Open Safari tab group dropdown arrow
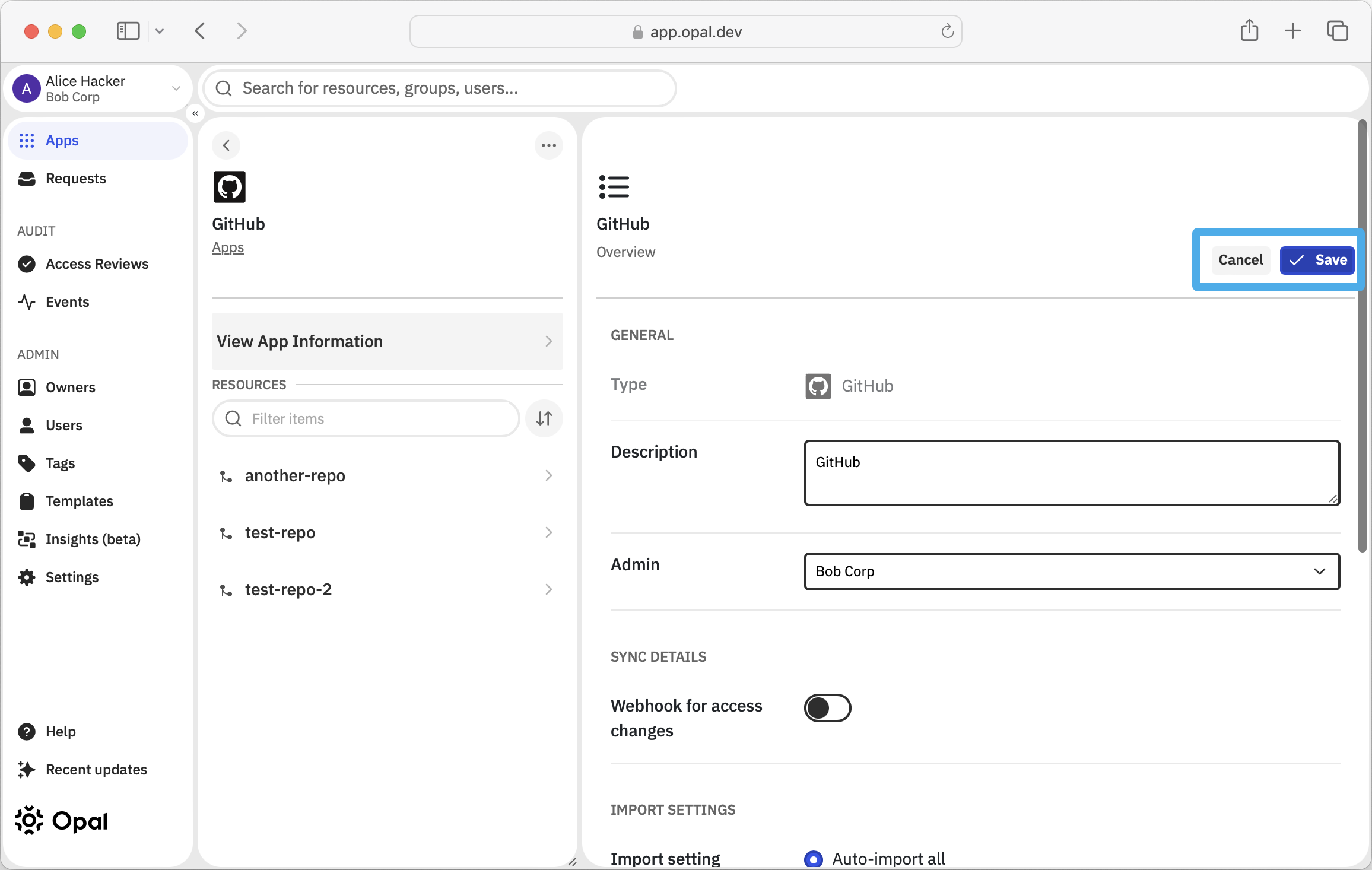Screen dimensions: 1372x870 point(160,31)
